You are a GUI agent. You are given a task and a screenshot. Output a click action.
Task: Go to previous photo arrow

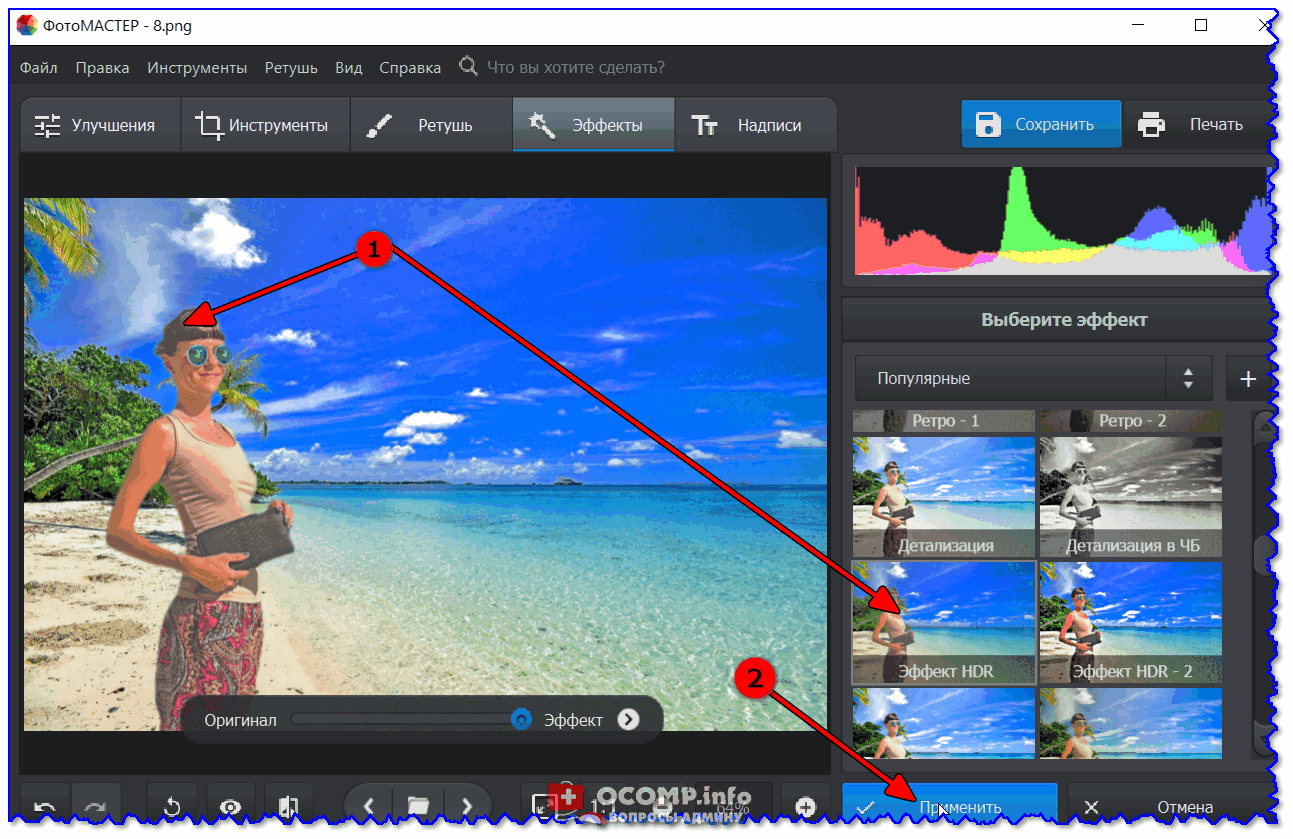pos(368,805)
